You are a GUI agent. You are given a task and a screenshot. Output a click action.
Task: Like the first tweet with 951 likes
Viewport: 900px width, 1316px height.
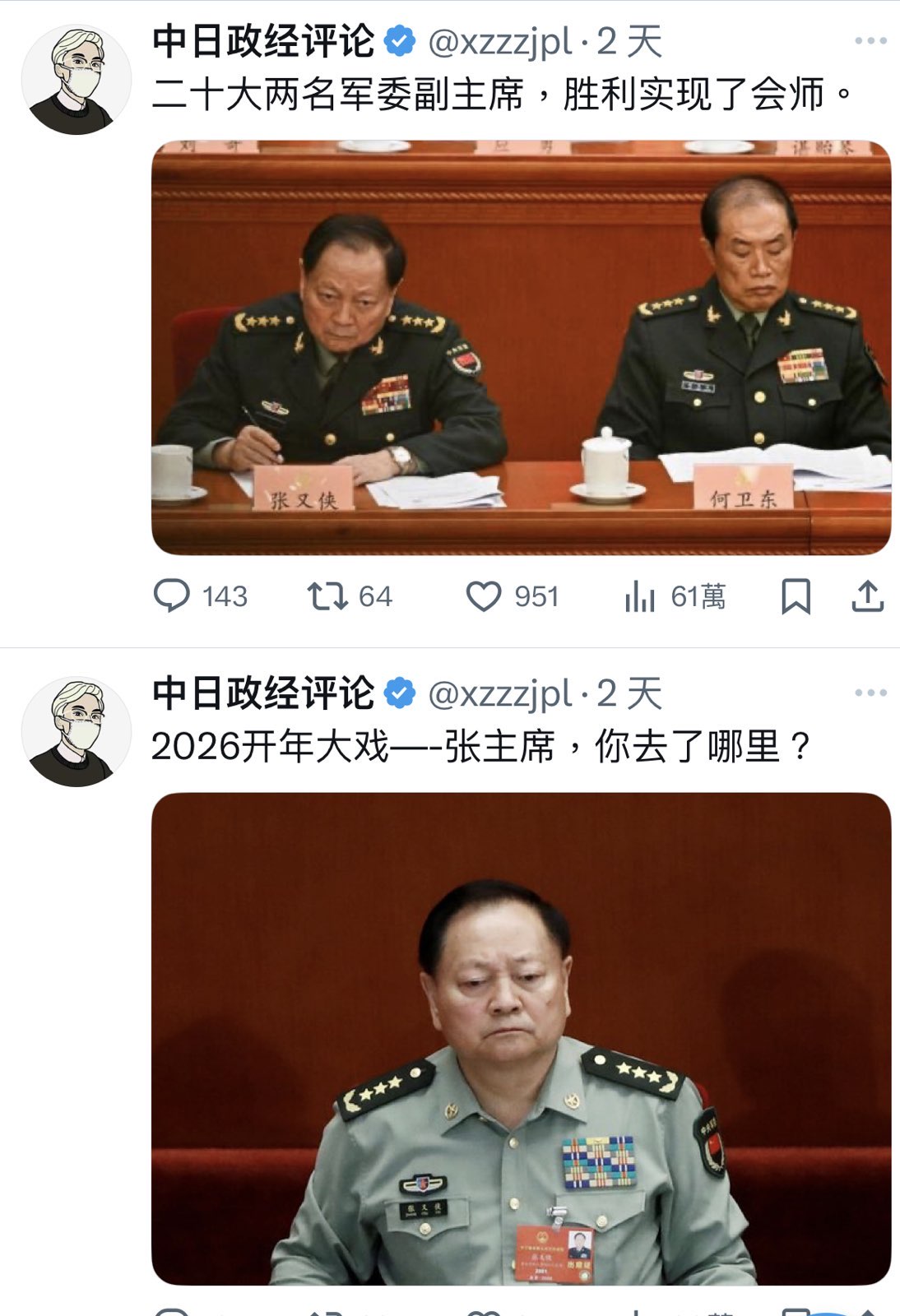(x=513, y=596)
